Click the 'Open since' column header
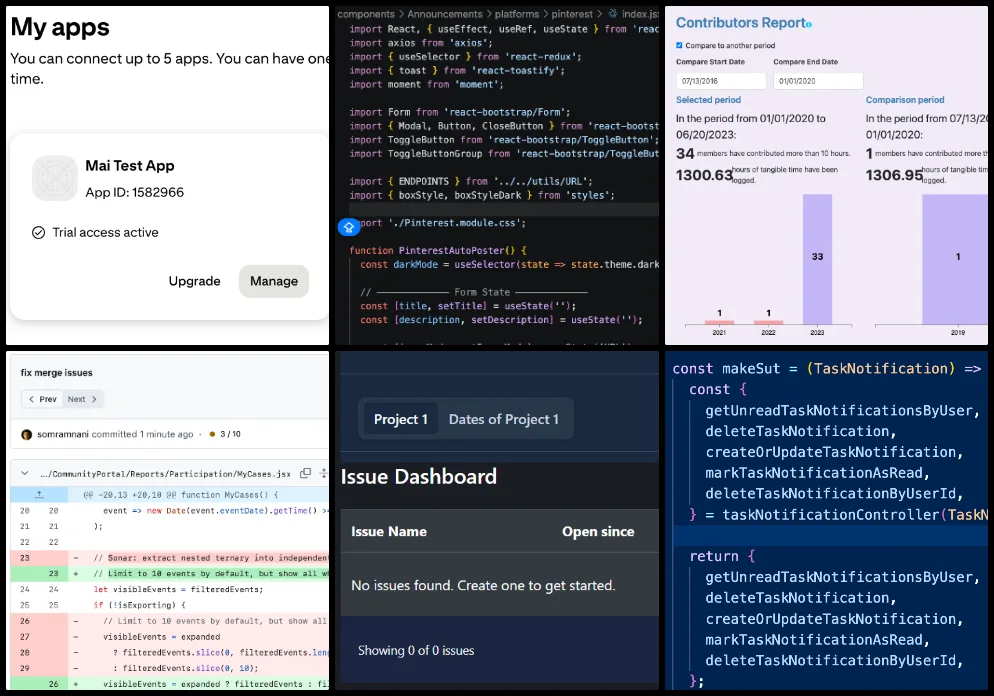Screen dimensions: 994x696 click(598, 531)
